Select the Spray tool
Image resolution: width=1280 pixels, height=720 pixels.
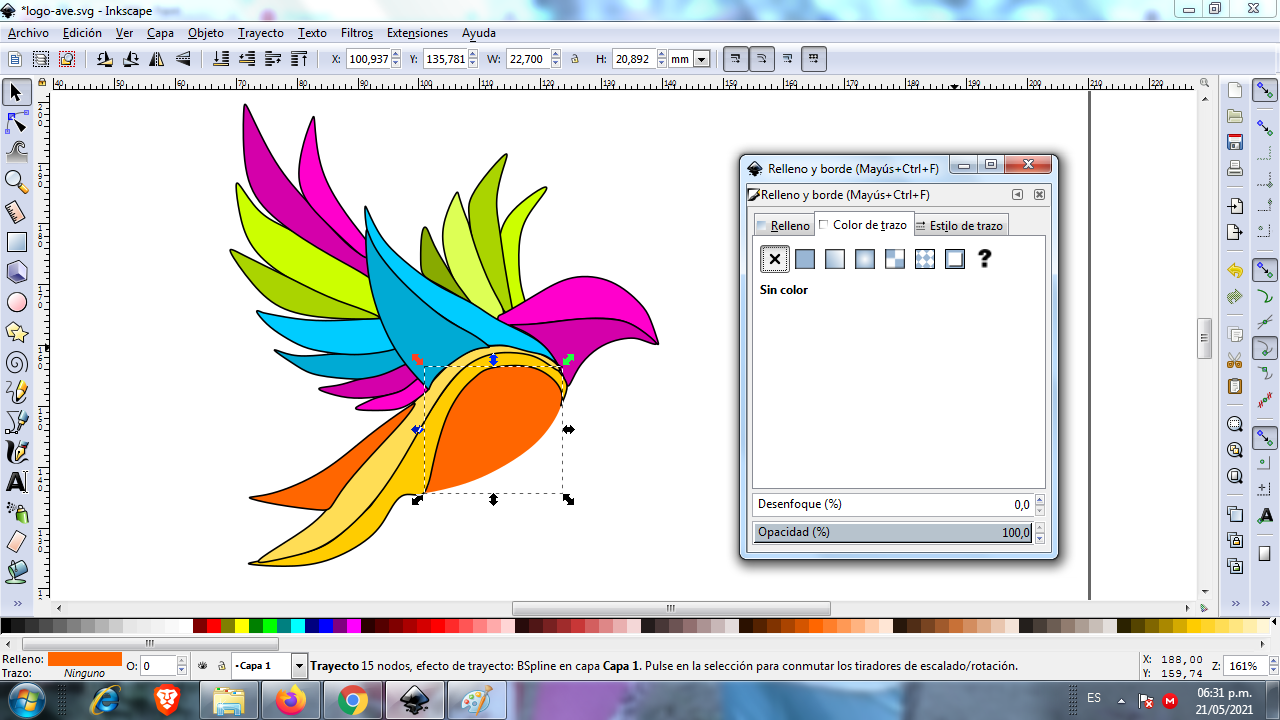click(16, 511)
